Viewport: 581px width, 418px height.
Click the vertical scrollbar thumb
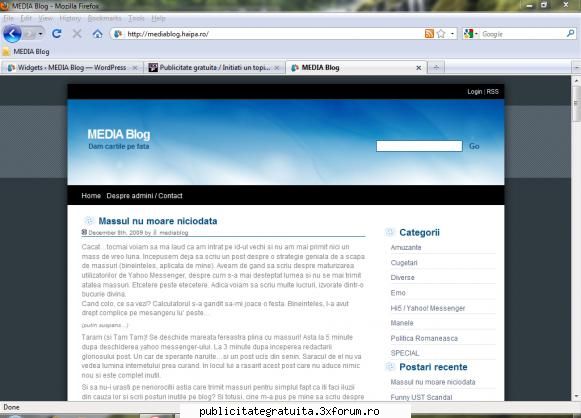point(576,103)
